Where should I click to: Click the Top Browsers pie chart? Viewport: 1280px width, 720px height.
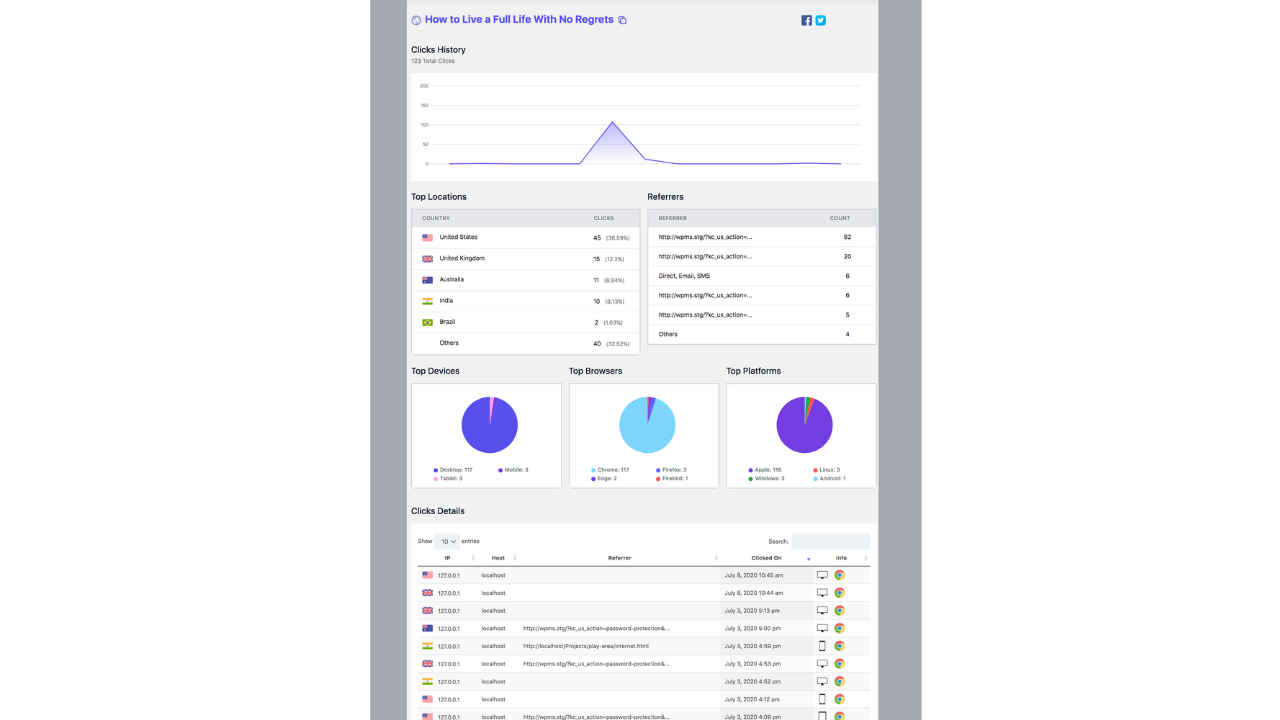point(647,425)
